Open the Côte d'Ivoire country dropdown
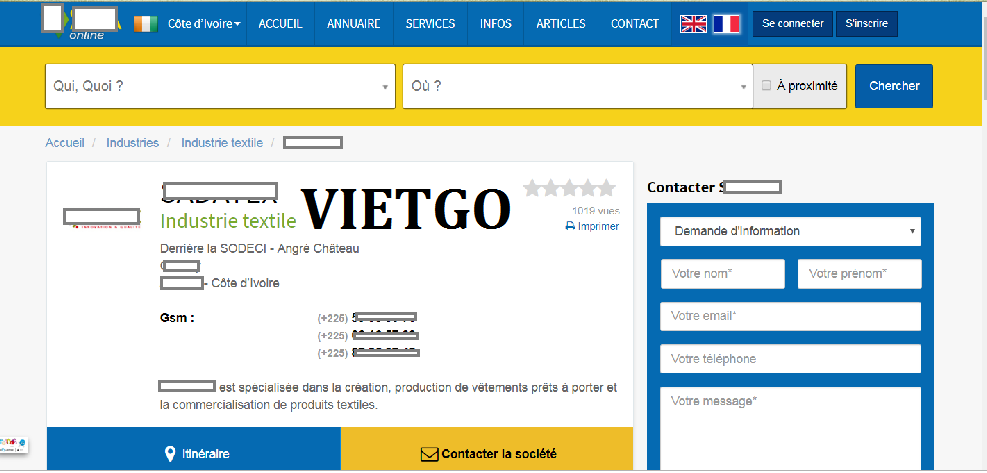The image size is (987, 473). coord(205,24)
